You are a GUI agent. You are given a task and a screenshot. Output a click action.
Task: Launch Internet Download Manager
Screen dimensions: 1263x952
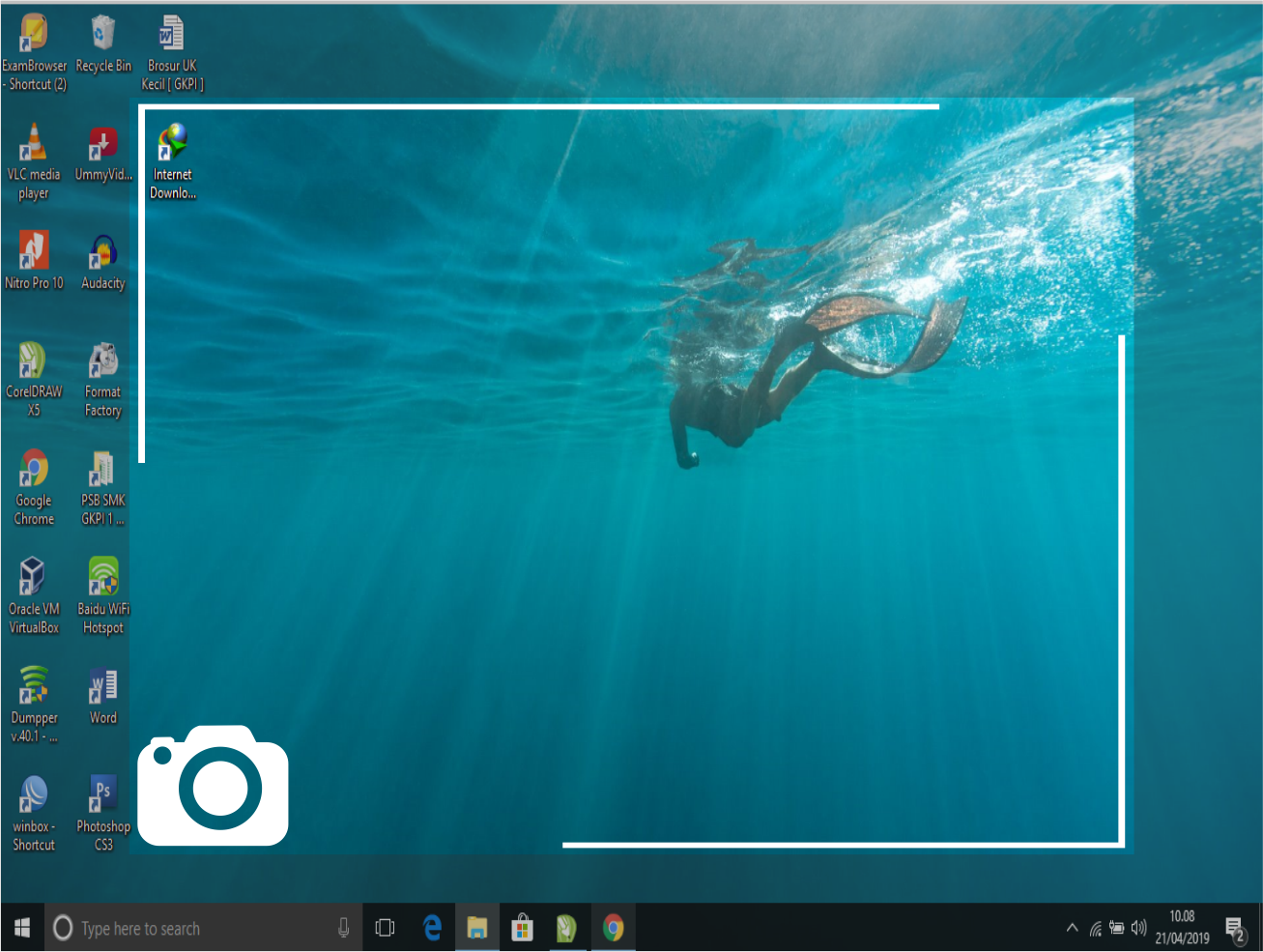coord(173,150)
